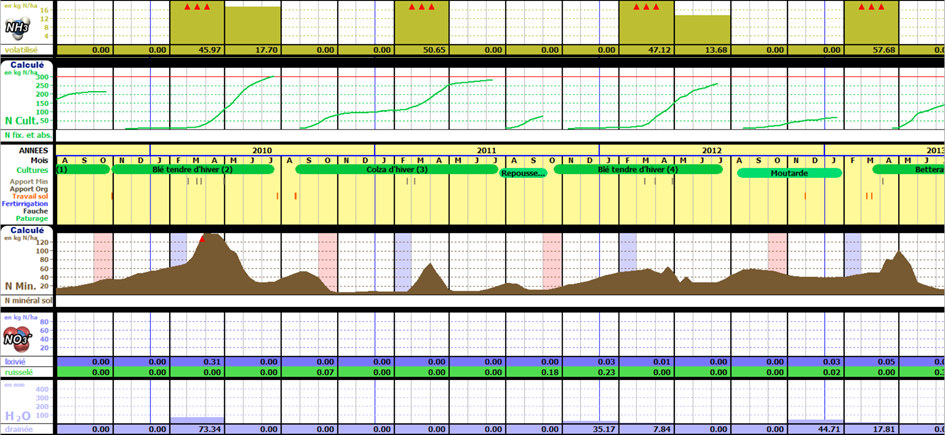The width and height of the screenshot is (945, 435).
Task: Select the red peak marker on N Min. curve
Action: [202, 239]
